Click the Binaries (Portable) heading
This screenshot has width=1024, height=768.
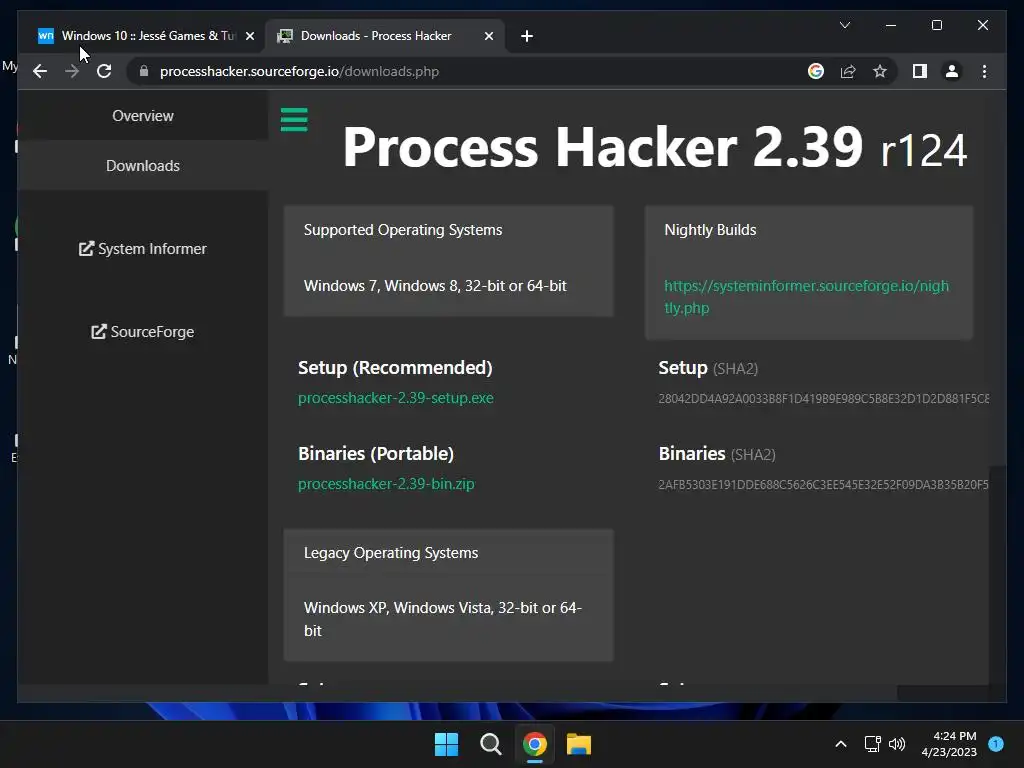tap(376, 454)
